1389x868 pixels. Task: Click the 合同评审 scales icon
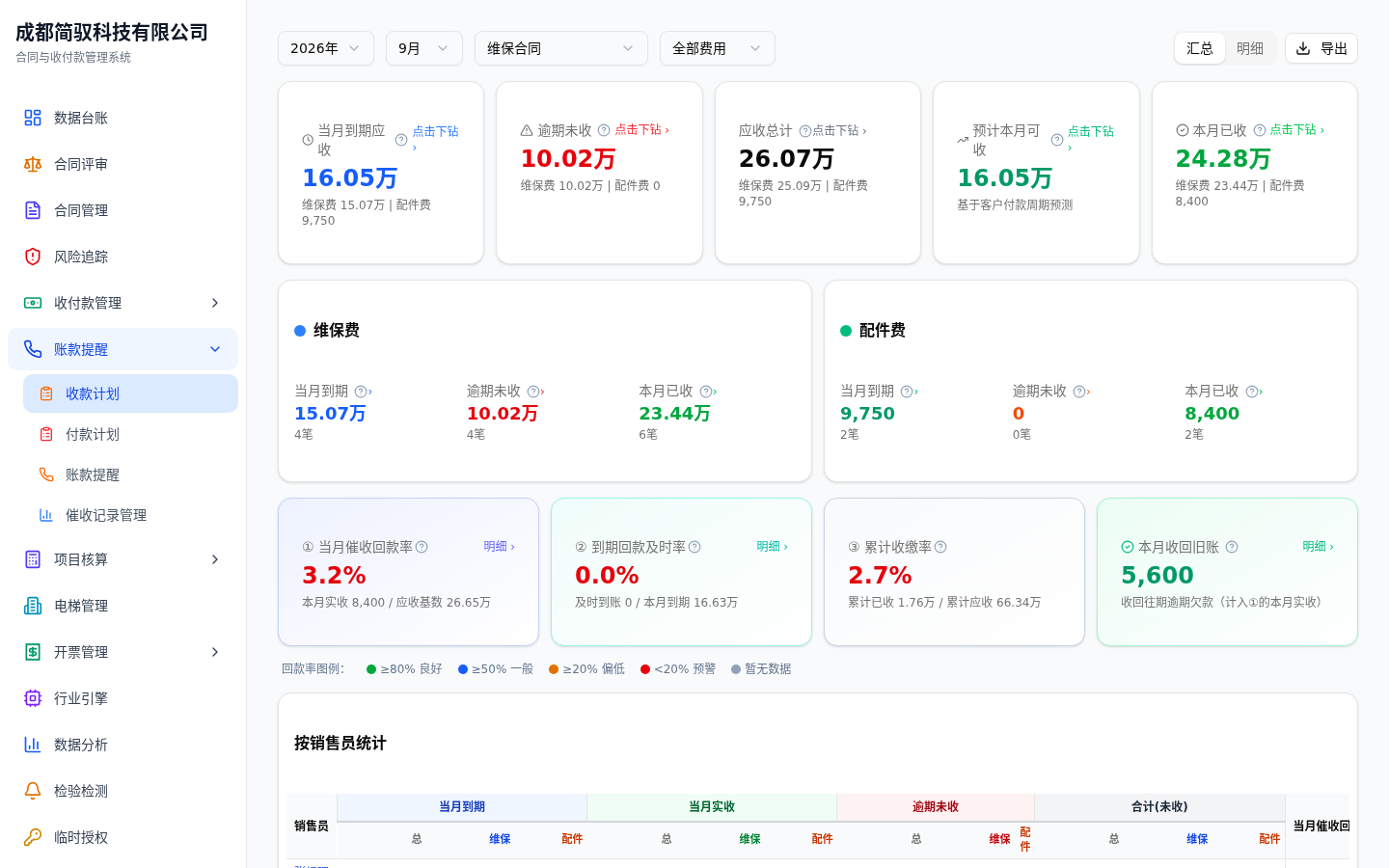click(x=33, y=164)
